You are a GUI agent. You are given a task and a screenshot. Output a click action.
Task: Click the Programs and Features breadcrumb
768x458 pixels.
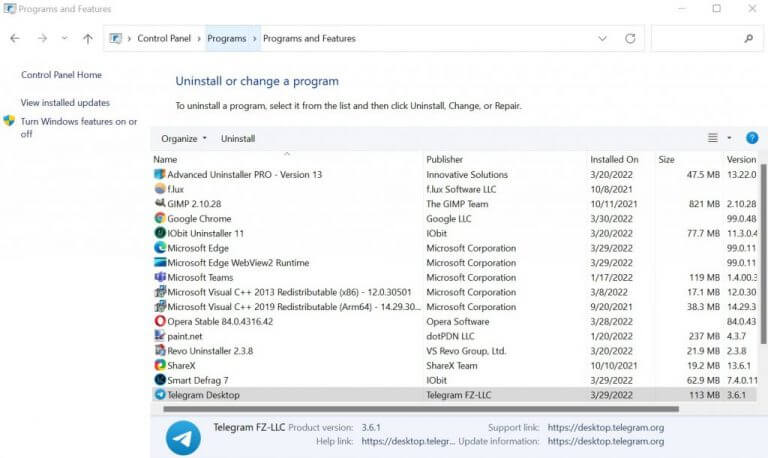(309, 38)
